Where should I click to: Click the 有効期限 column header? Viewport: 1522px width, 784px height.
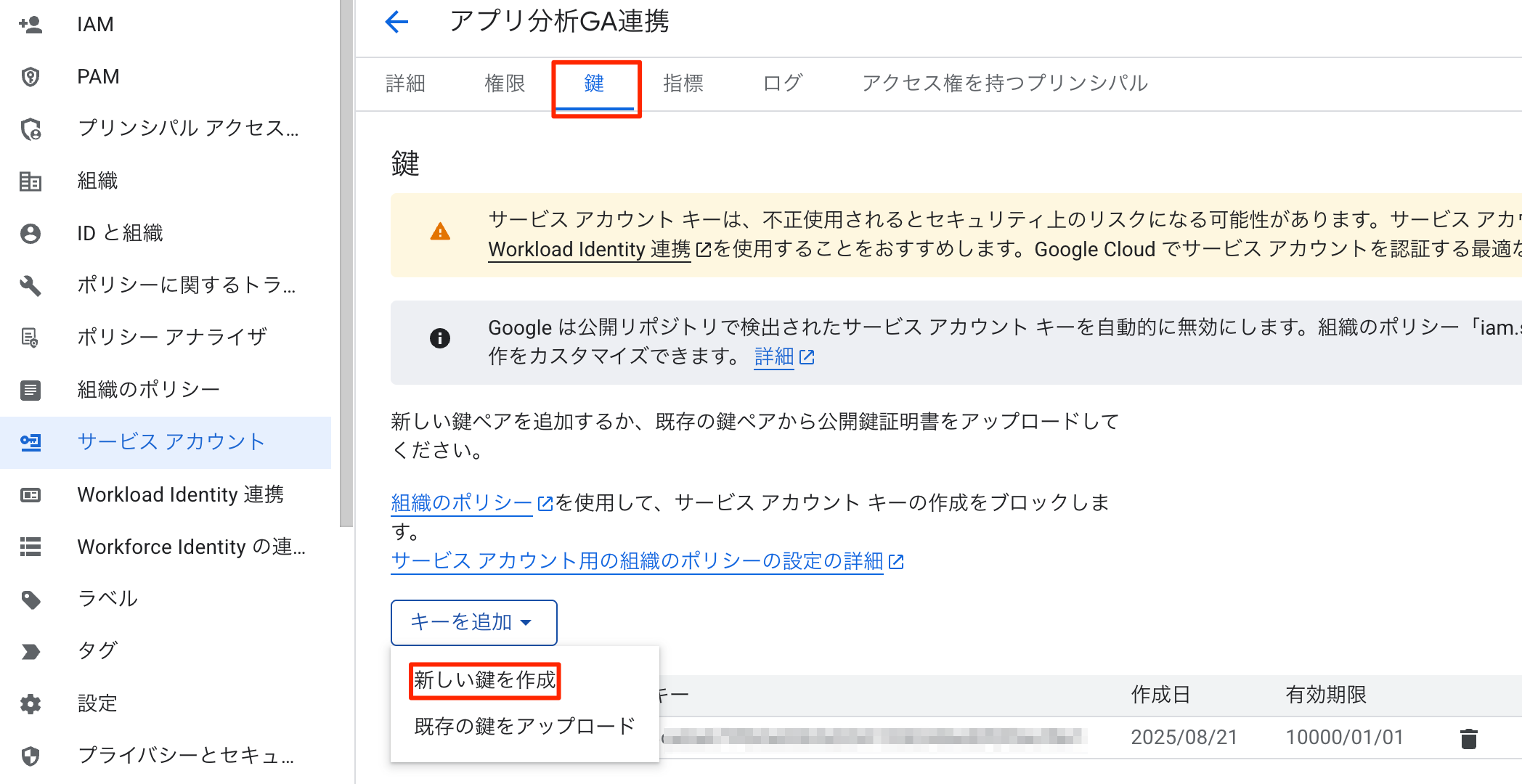(x=1326, y=695)
